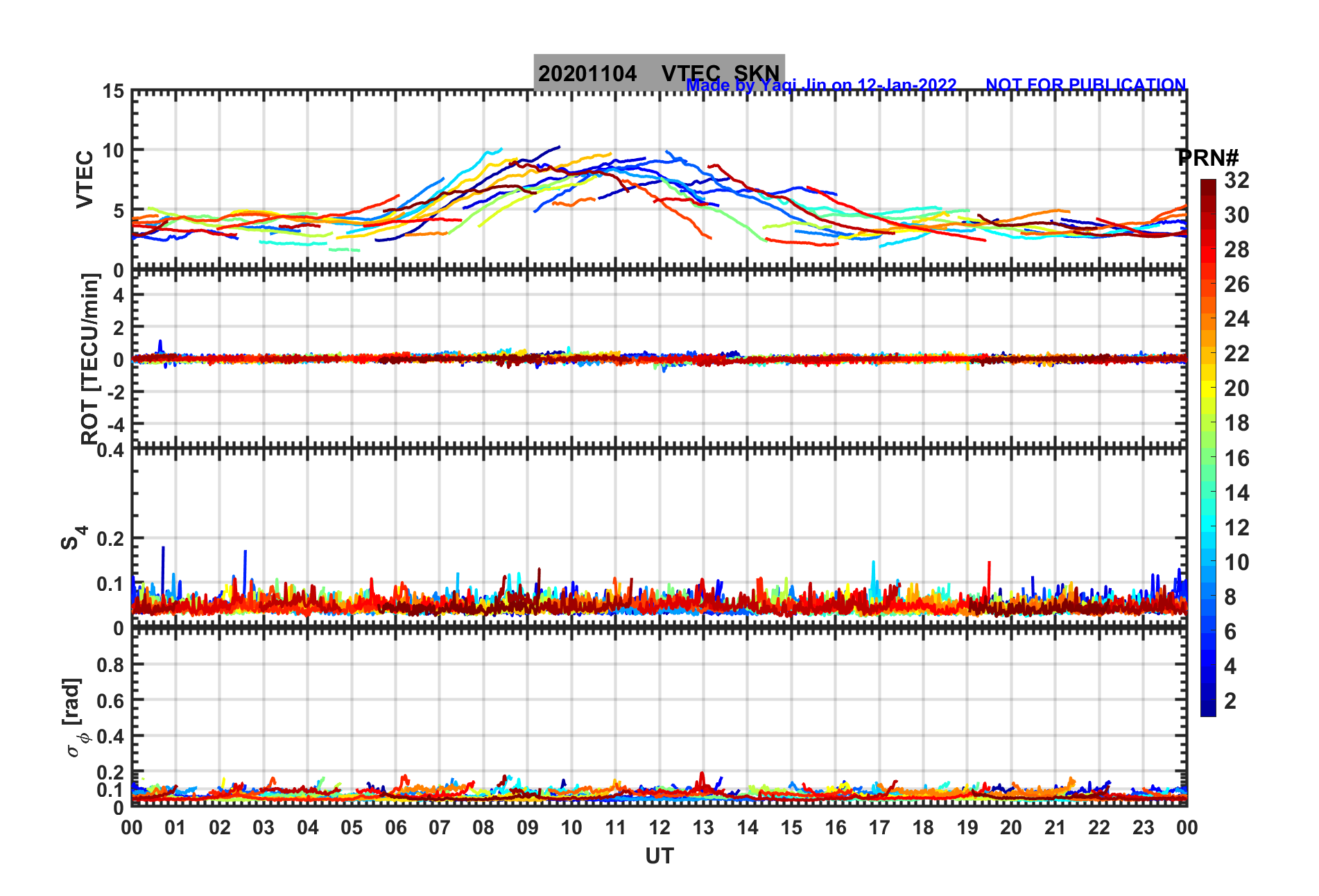Click the colorbar label 8

[1230, 597]
